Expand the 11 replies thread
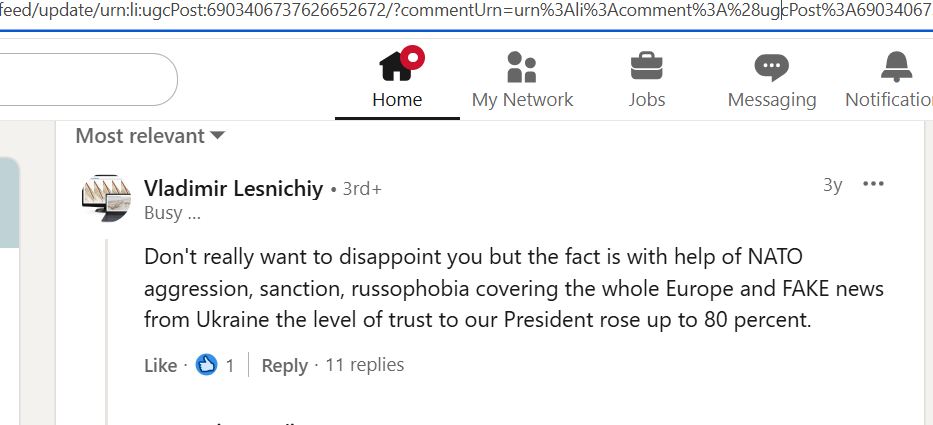 365,365
